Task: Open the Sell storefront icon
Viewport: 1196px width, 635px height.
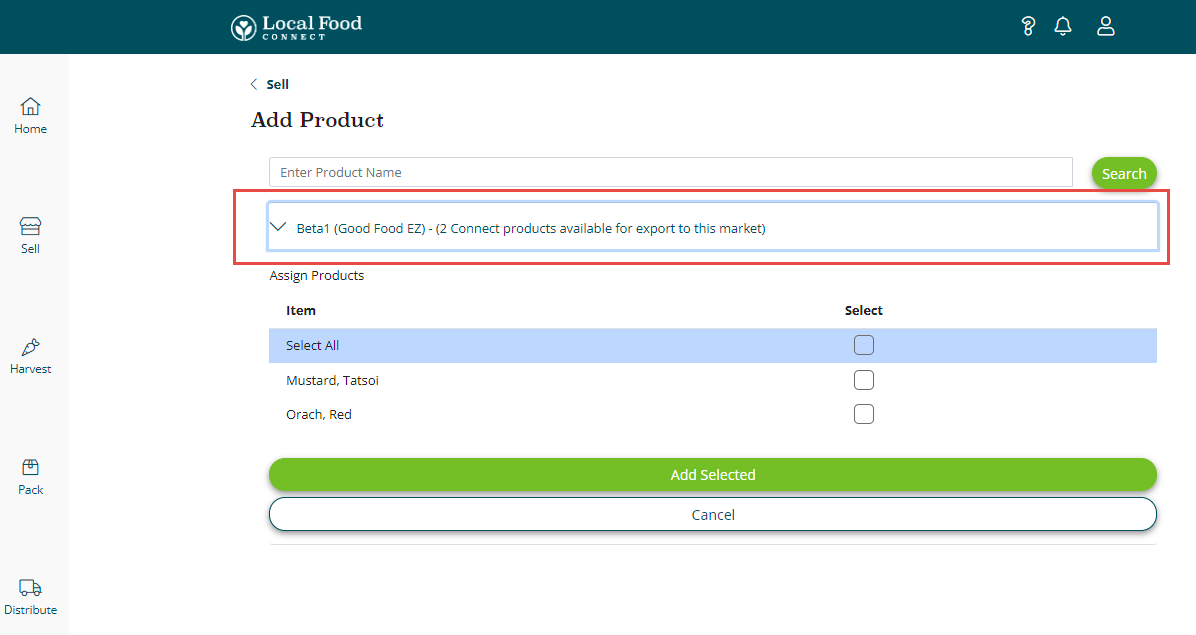Action: click(31, 227)
